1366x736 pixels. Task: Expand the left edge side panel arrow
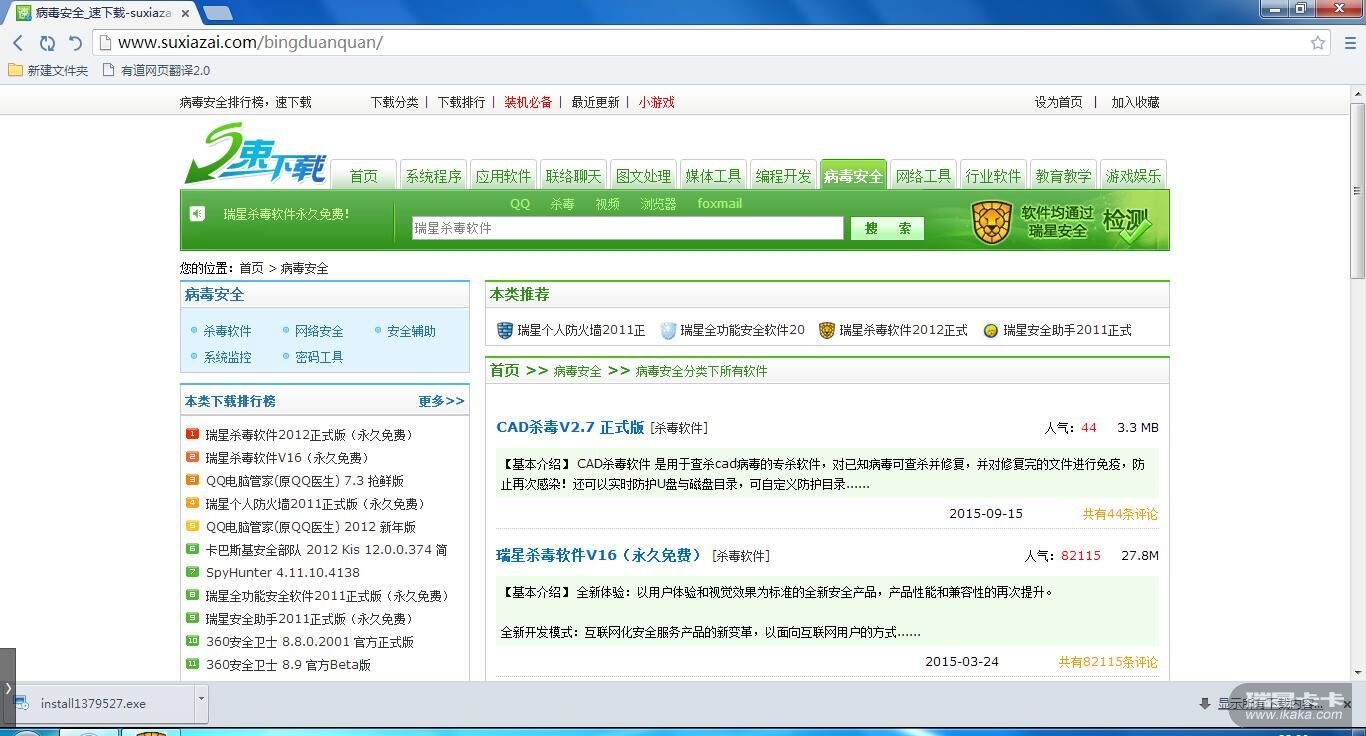tap(8, 688)
